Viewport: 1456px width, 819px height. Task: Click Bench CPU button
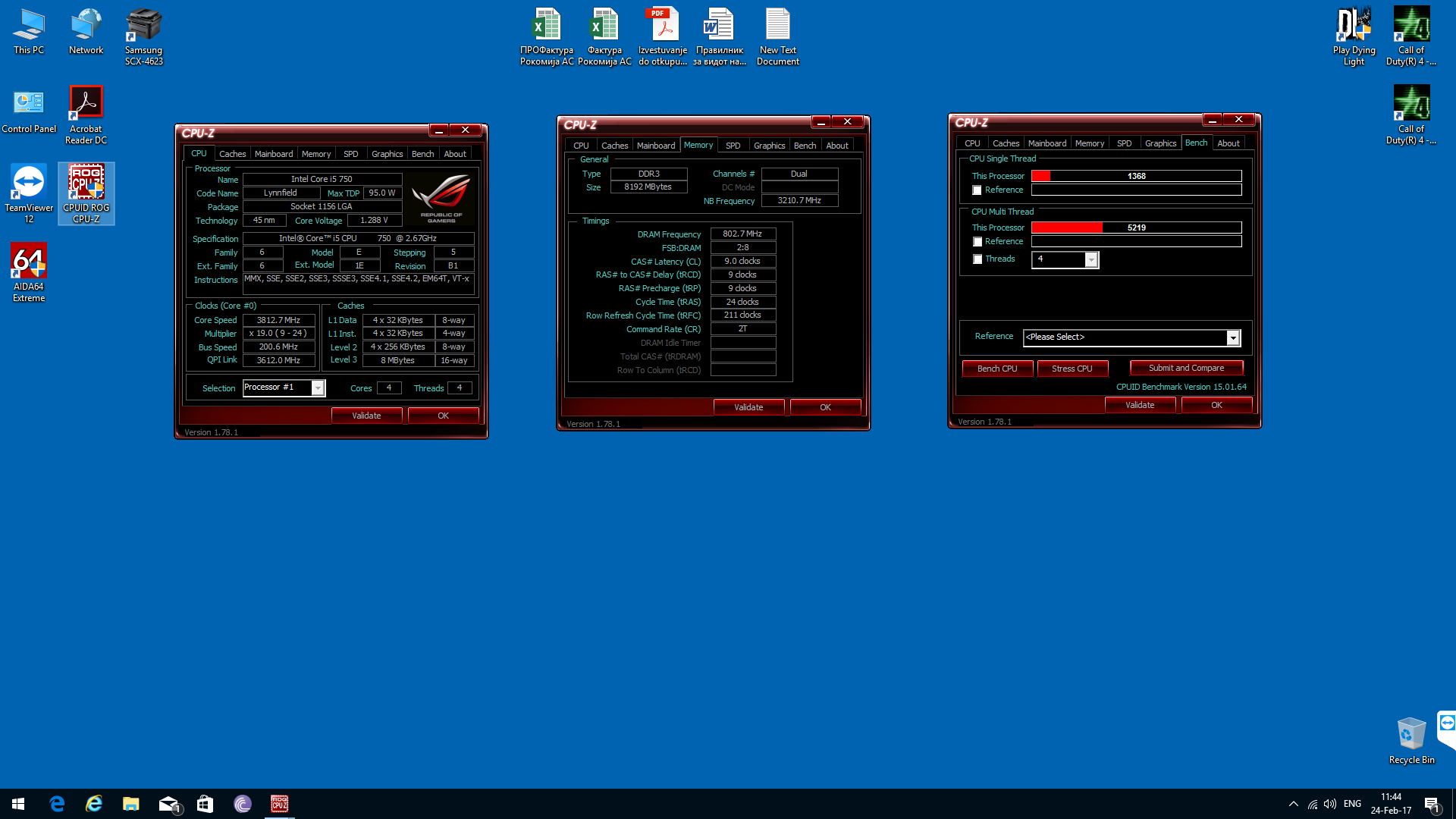point(997,369)
